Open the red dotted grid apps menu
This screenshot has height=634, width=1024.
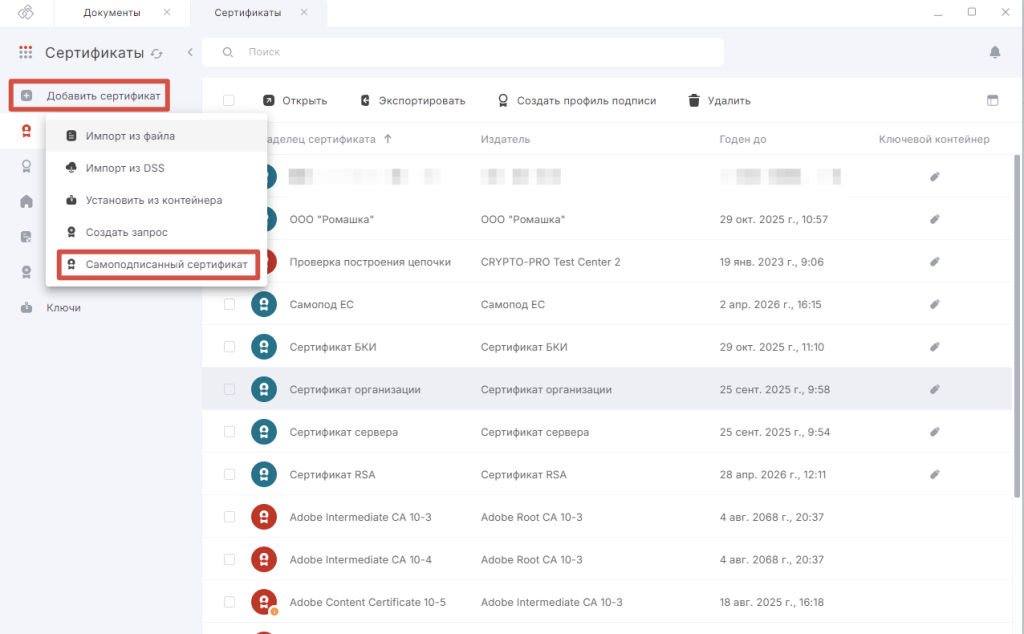tap(25, 52)
